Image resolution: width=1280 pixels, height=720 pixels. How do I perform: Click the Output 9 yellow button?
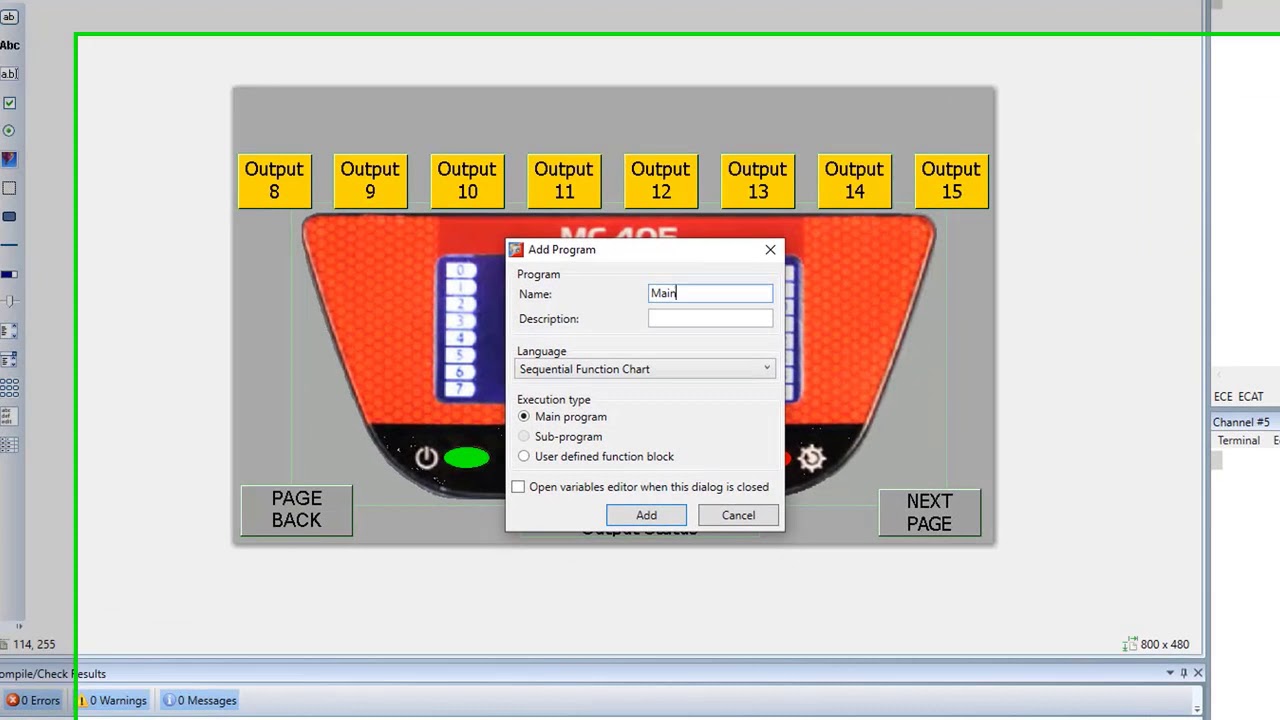click(x=370, y=180)
